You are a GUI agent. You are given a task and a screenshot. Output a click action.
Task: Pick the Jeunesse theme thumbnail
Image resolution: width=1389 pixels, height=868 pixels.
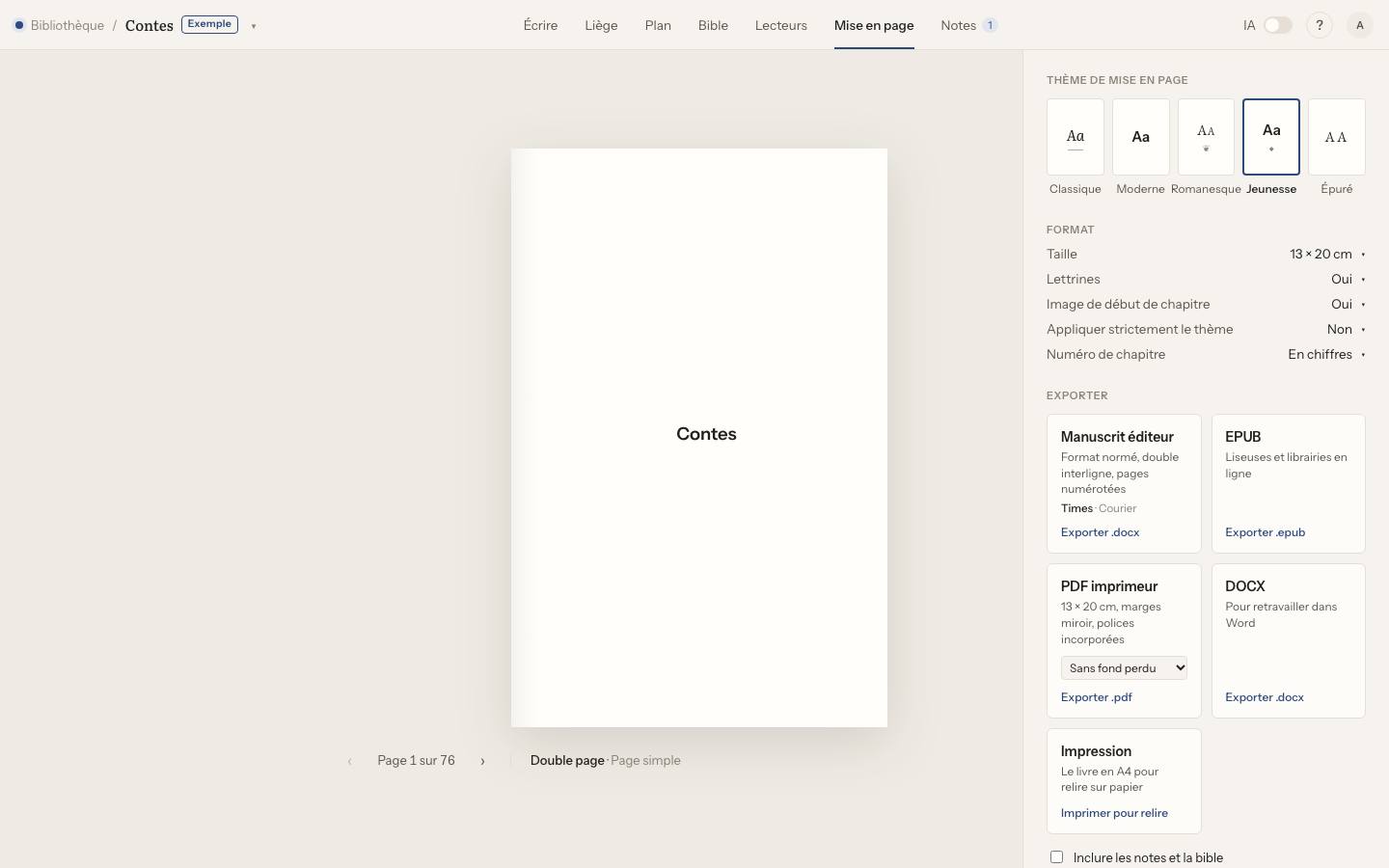1271,137
